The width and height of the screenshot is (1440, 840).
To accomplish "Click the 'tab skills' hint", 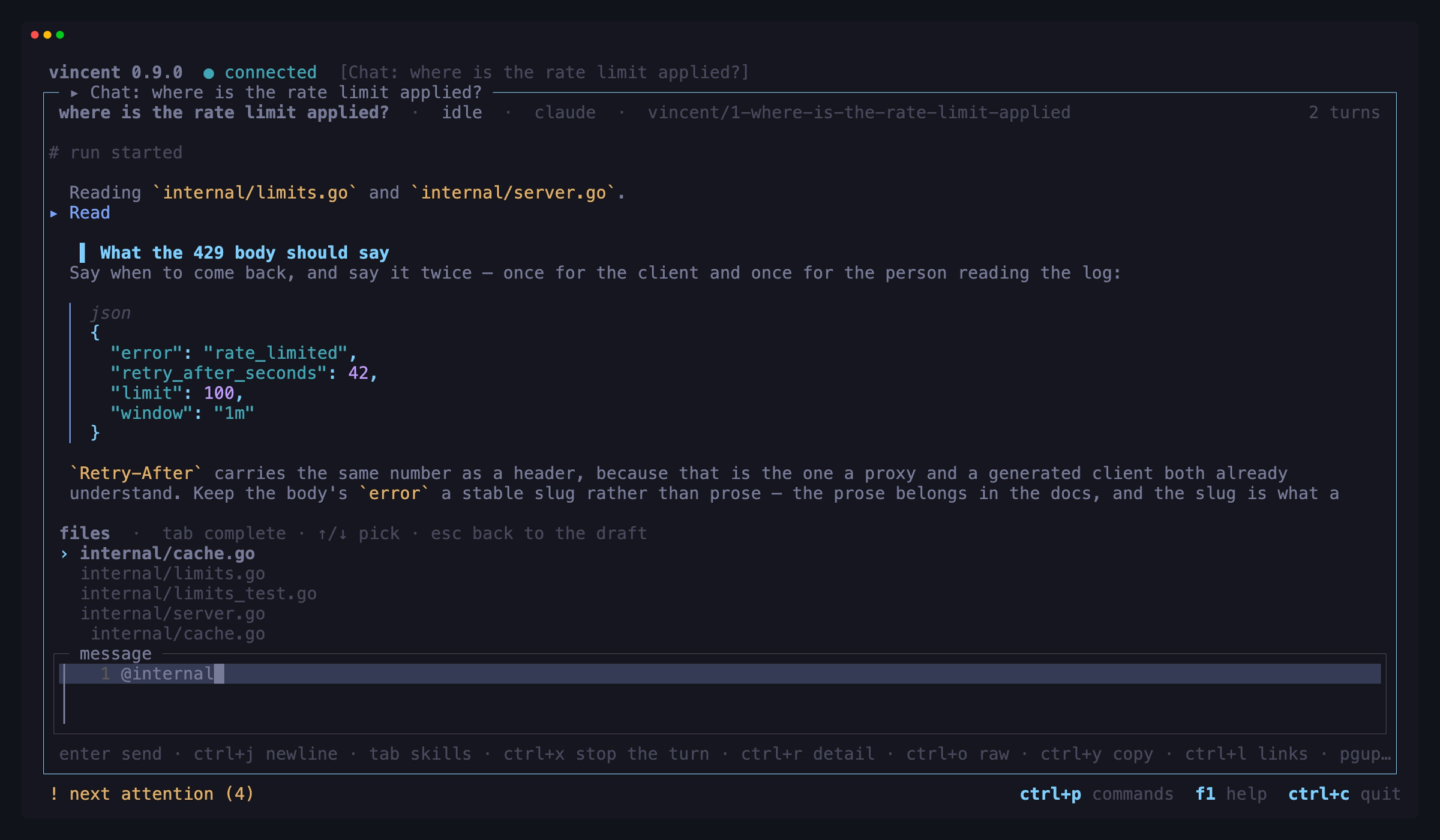I will pyautogui.click(x=420, y=754).
